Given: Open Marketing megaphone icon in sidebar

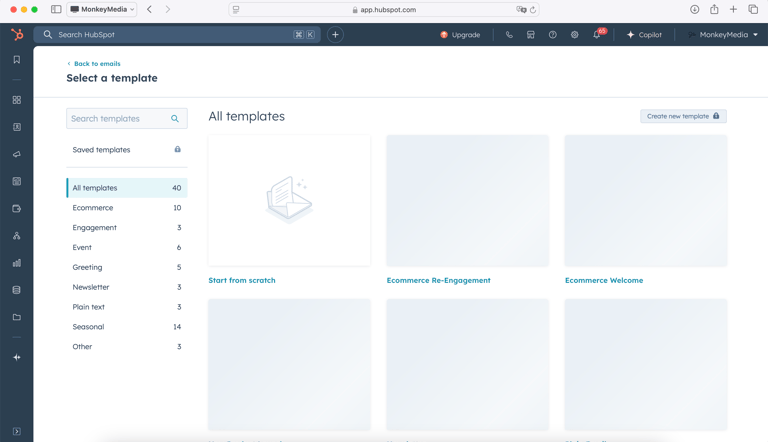Looking at the screenshot, I should [x=17, y=154].
